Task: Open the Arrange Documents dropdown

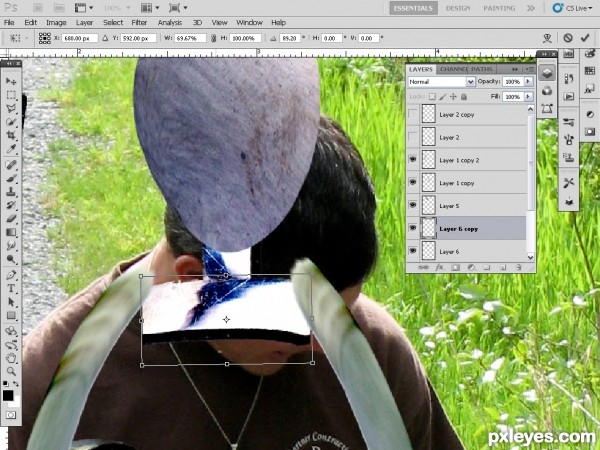Action: pos(150,8)
